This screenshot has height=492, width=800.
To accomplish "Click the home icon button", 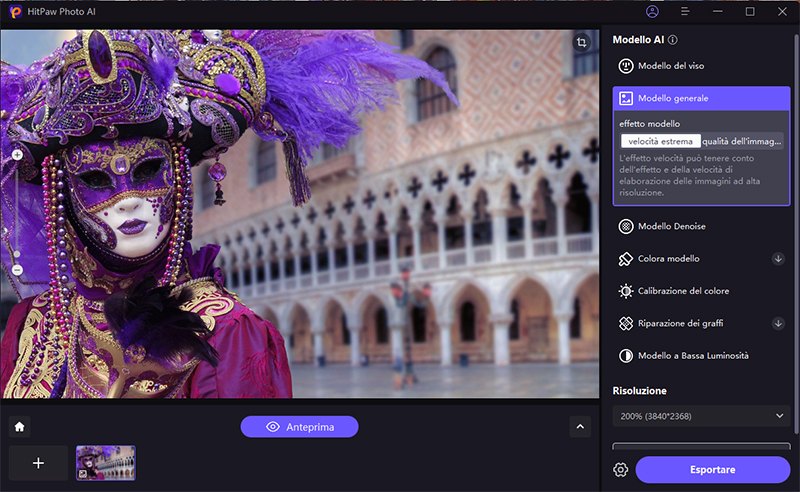I will [20, 427].
